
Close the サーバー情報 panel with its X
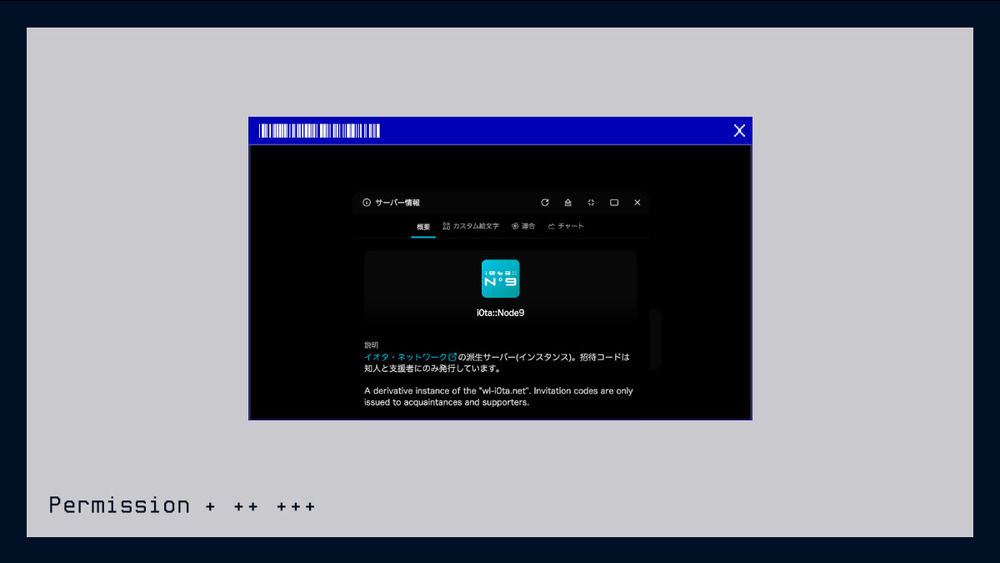click(x=637, y=202)
